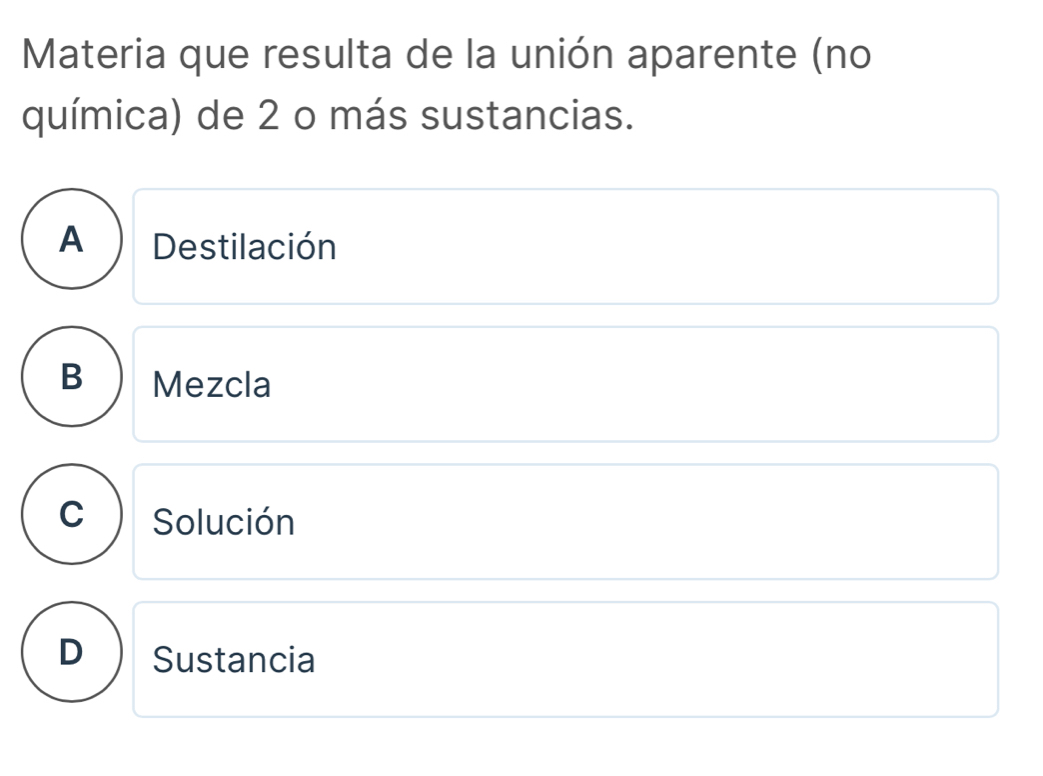Click the Destilación answer text
This screenshot has height=776, width=1043.
point(246,247)
